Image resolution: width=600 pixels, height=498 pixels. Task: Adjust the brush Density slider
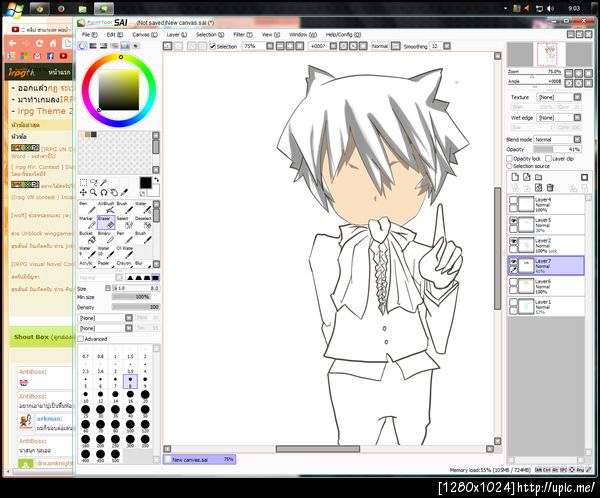136,307
